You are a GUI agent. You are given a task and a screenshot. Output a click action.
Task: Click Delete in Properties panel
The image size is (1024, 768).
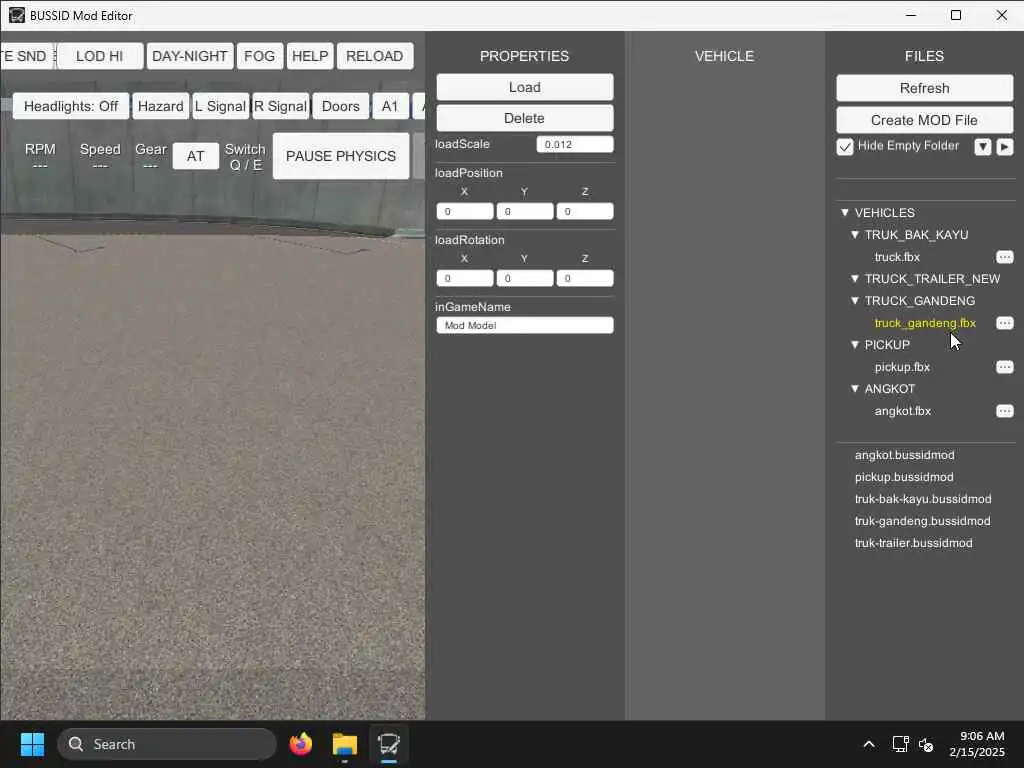coord(524,118)
